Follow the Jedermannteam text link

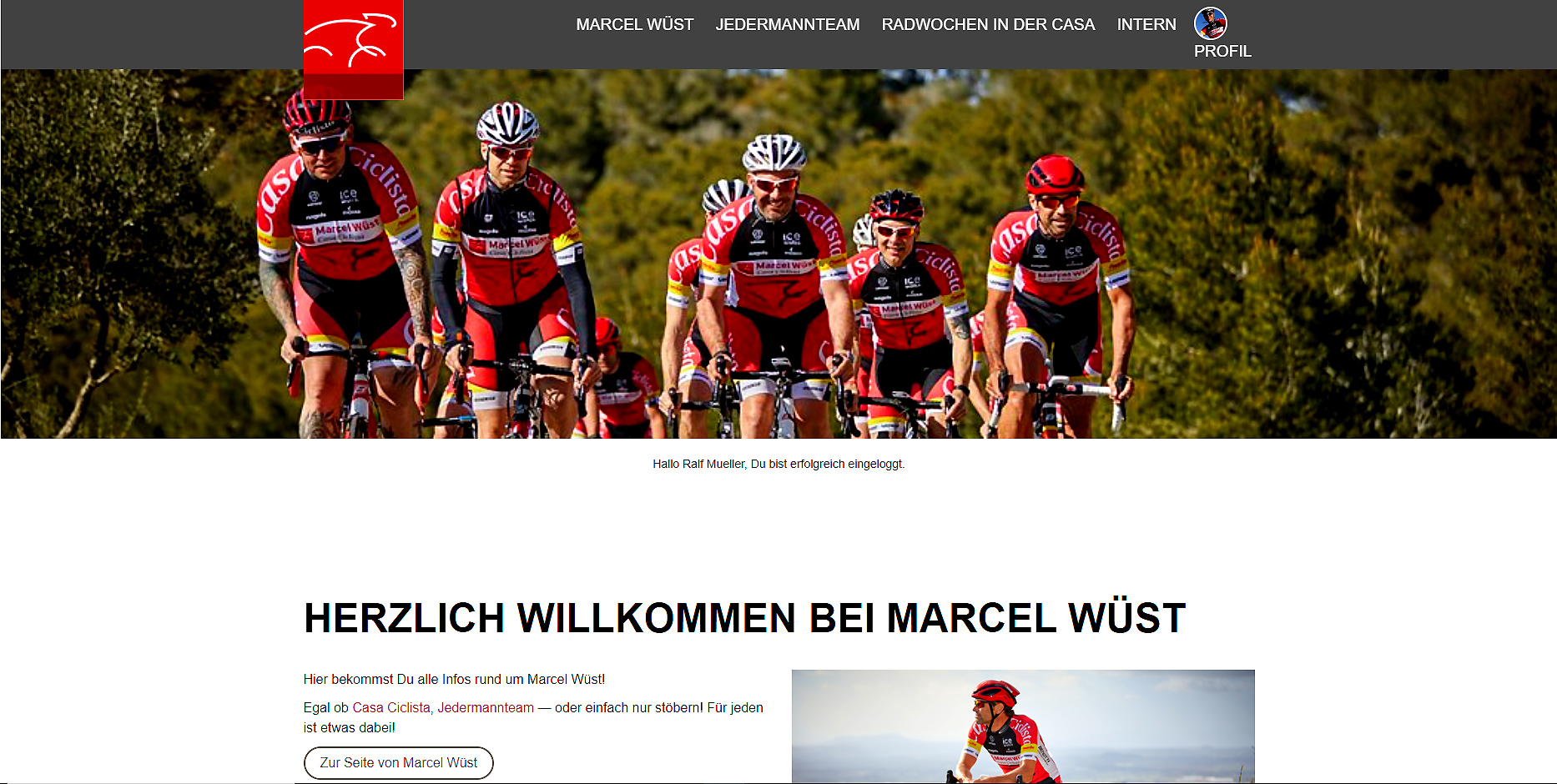coord(486,707)
